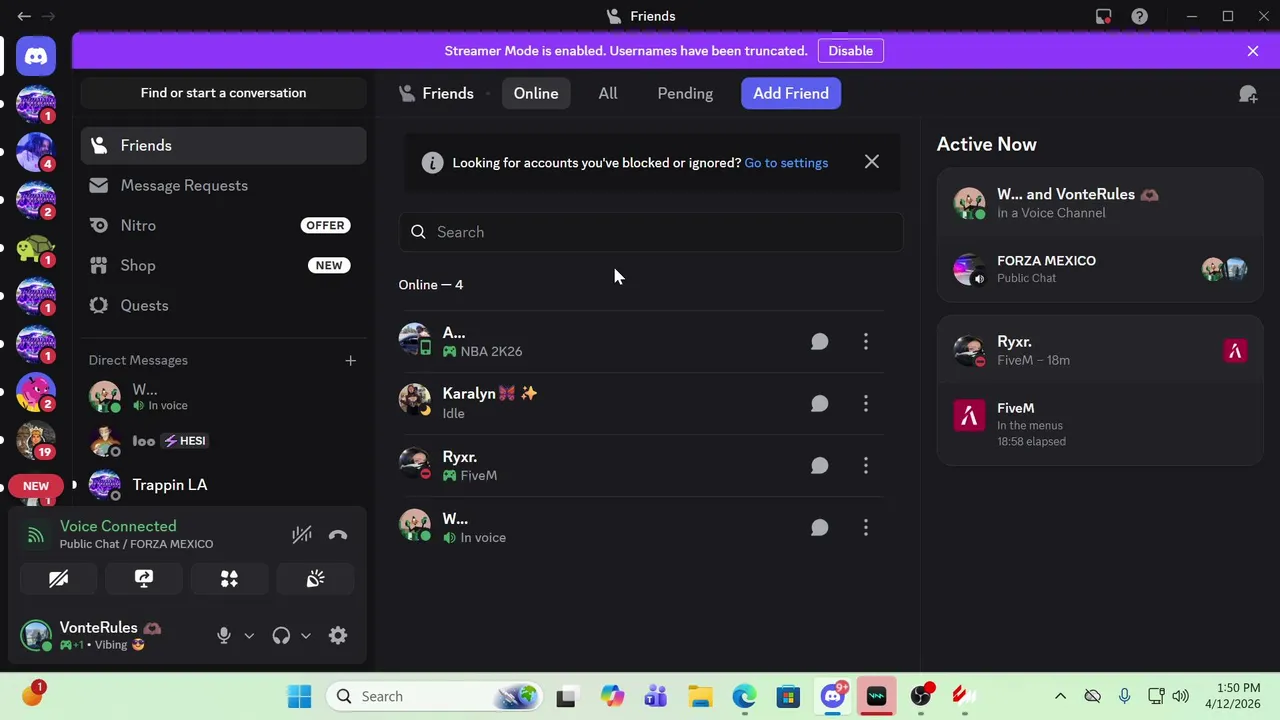
Task: Disconnect from voice with hang-up icon
Action: click(338, 535)
